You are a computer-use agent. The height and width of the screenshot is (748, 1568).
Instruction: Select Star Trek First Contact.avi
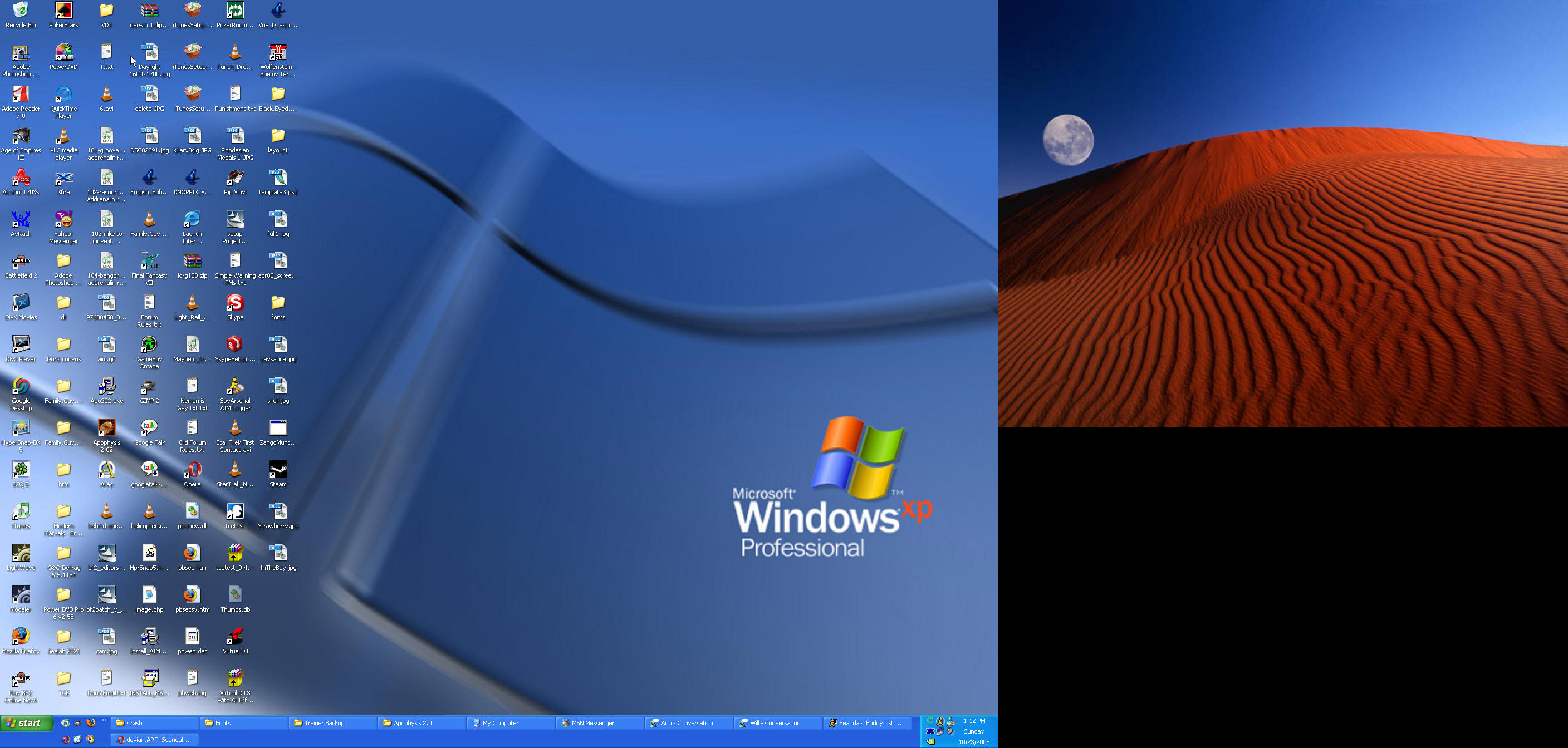pyautogui.click(x=235, y=436)
